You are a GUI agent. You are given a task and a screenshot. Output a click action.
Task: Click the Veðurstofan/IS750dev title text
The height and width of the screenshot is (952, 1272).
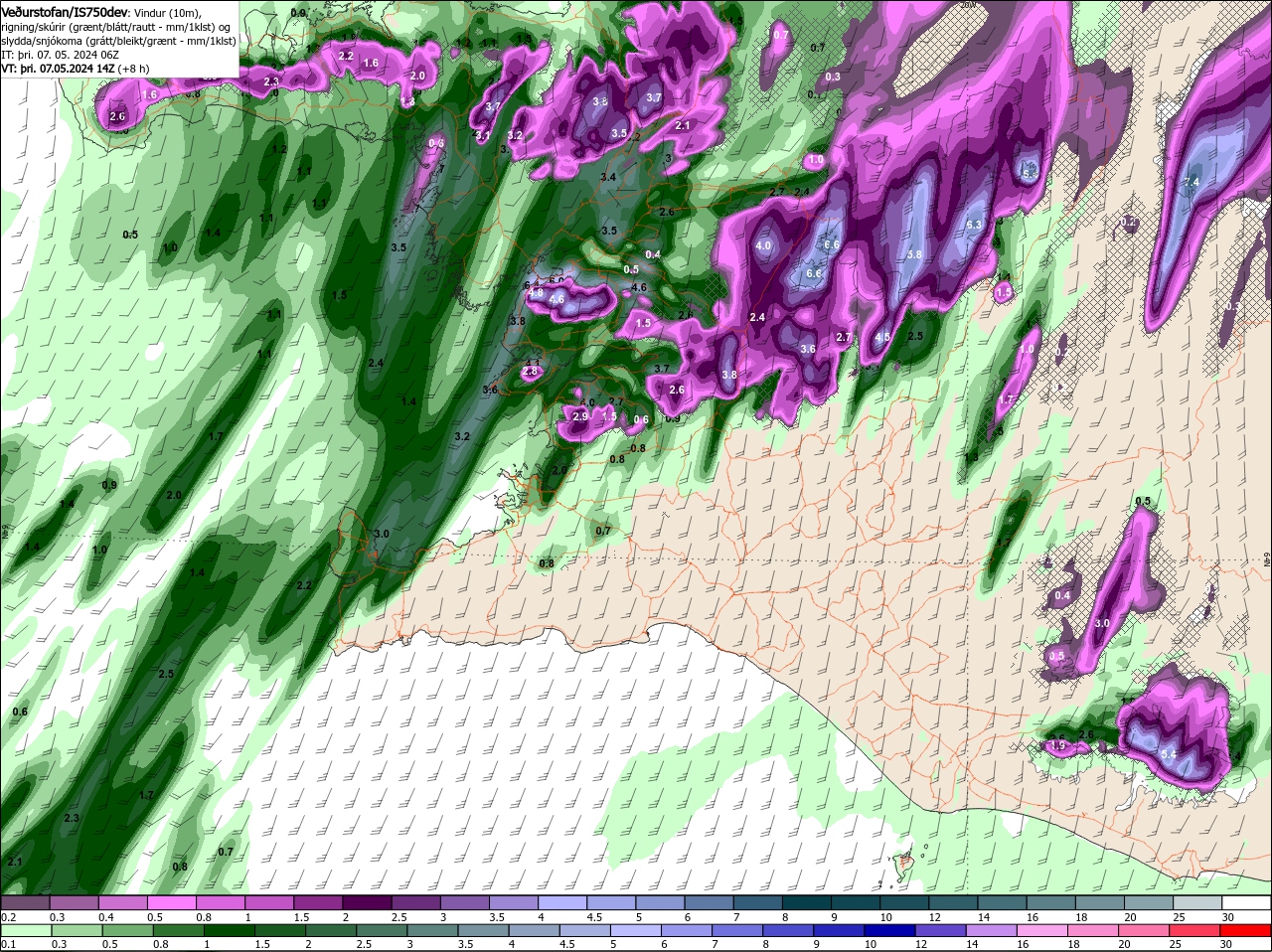pyautogui.click(x=65, y=11)
